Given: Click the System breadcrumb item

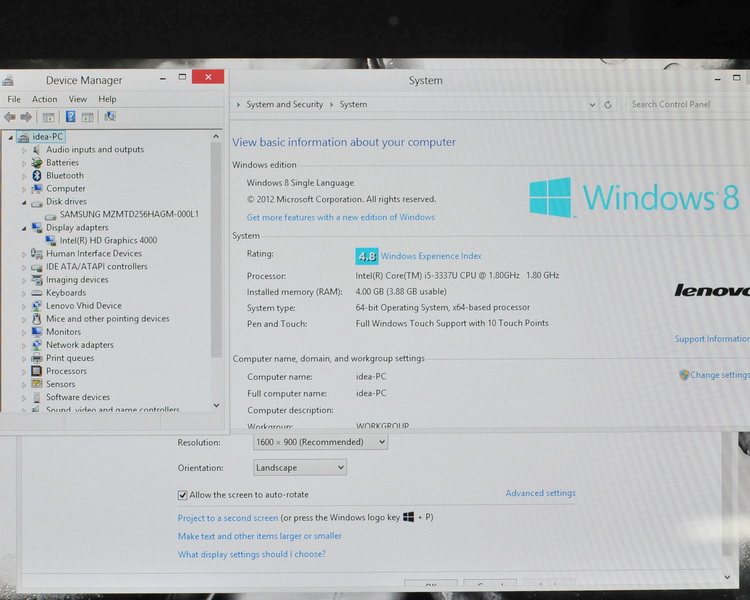Looking at the screenshot, I should tap(353, 104).
